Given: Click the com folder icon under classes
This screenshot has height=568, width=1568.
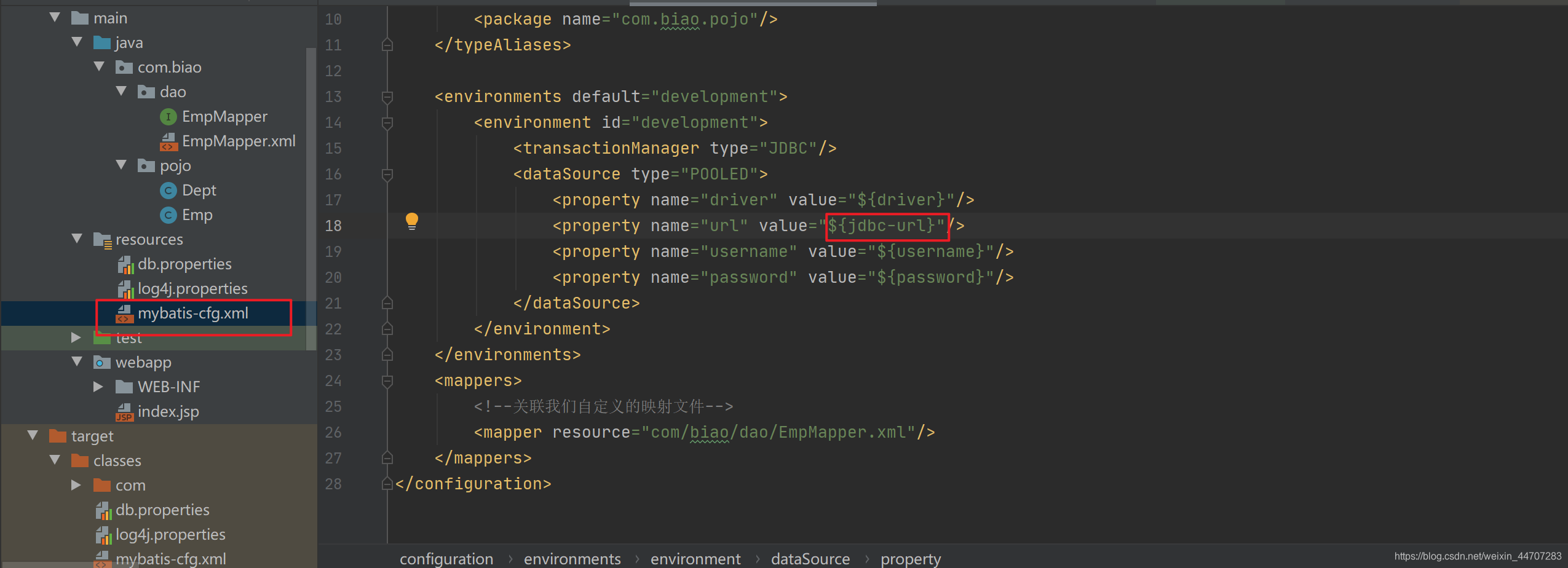Looking at the screenshot, I should [102, 486].
